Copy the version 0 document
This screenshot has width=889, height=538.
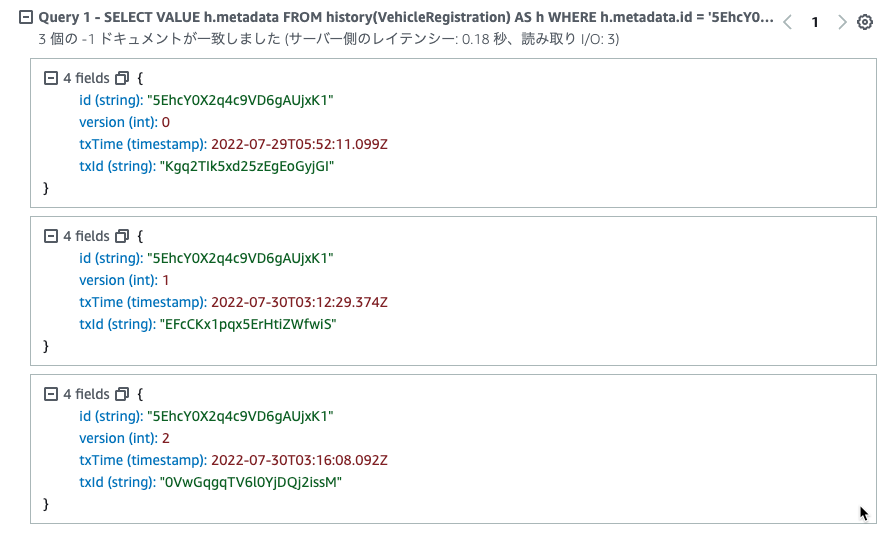[122, 78]
